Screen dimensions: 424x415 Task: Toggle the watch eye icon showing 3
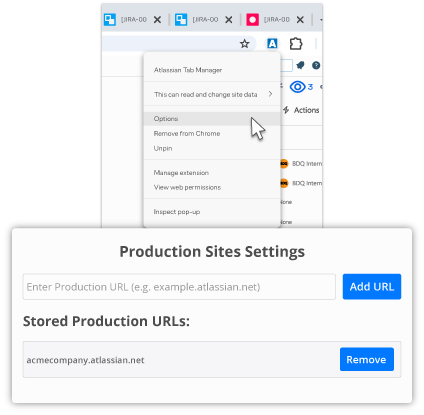click(x=301, y=87)
